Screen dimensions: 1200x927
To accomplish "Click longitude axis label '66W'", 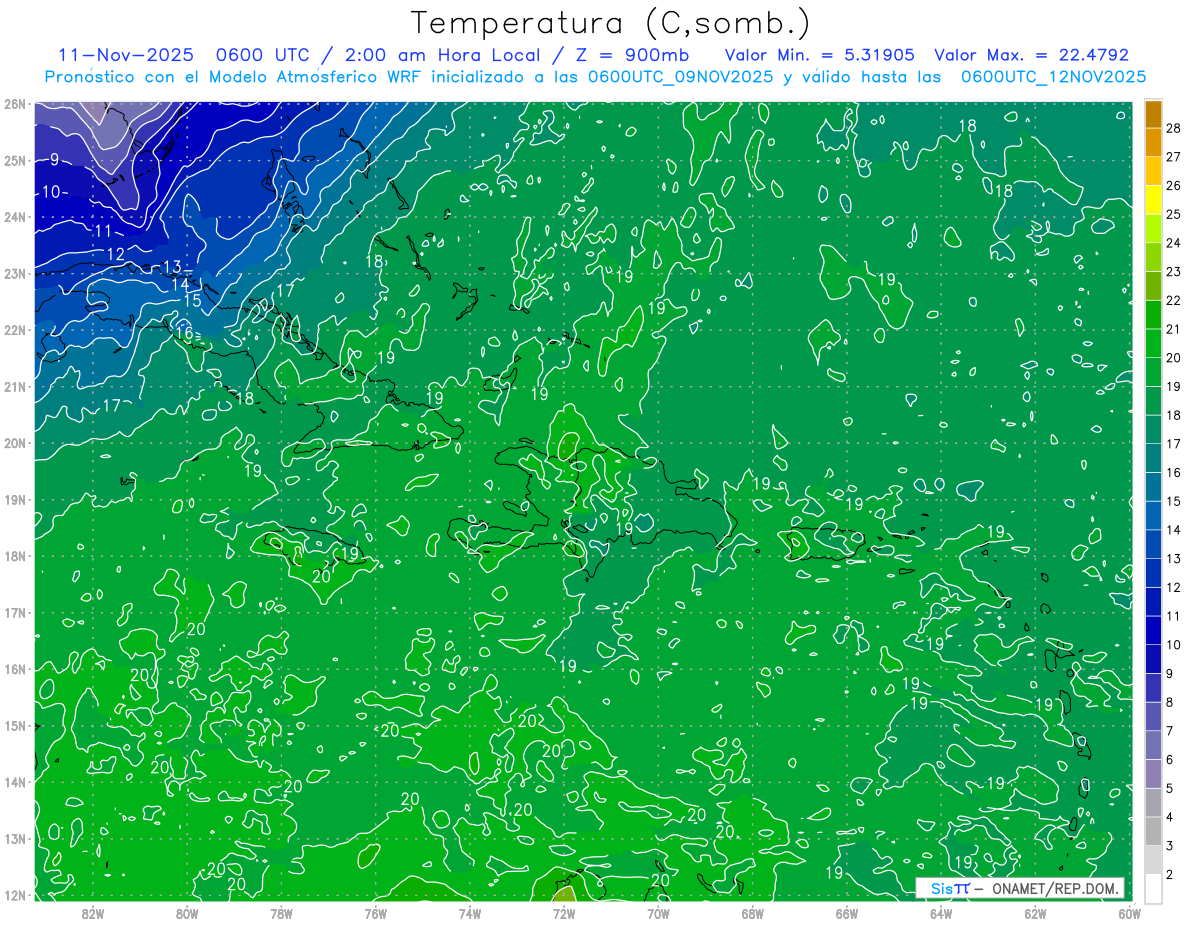I will coord(847,913).
